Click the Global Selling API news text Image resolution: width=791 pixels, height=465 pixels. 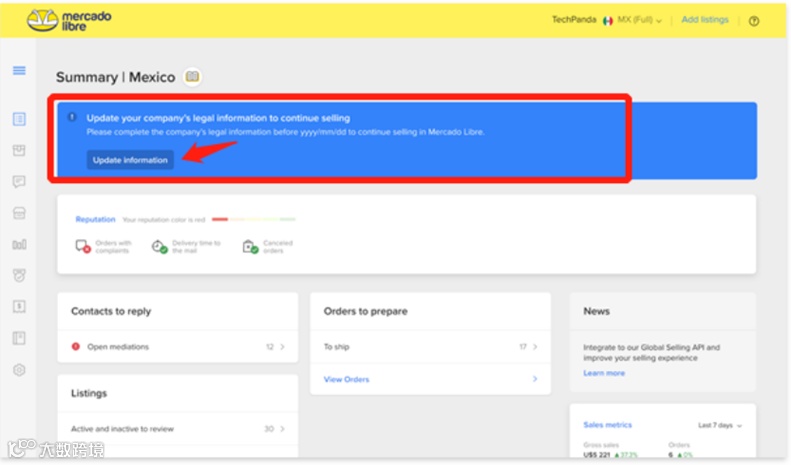[x=651, y=353]
